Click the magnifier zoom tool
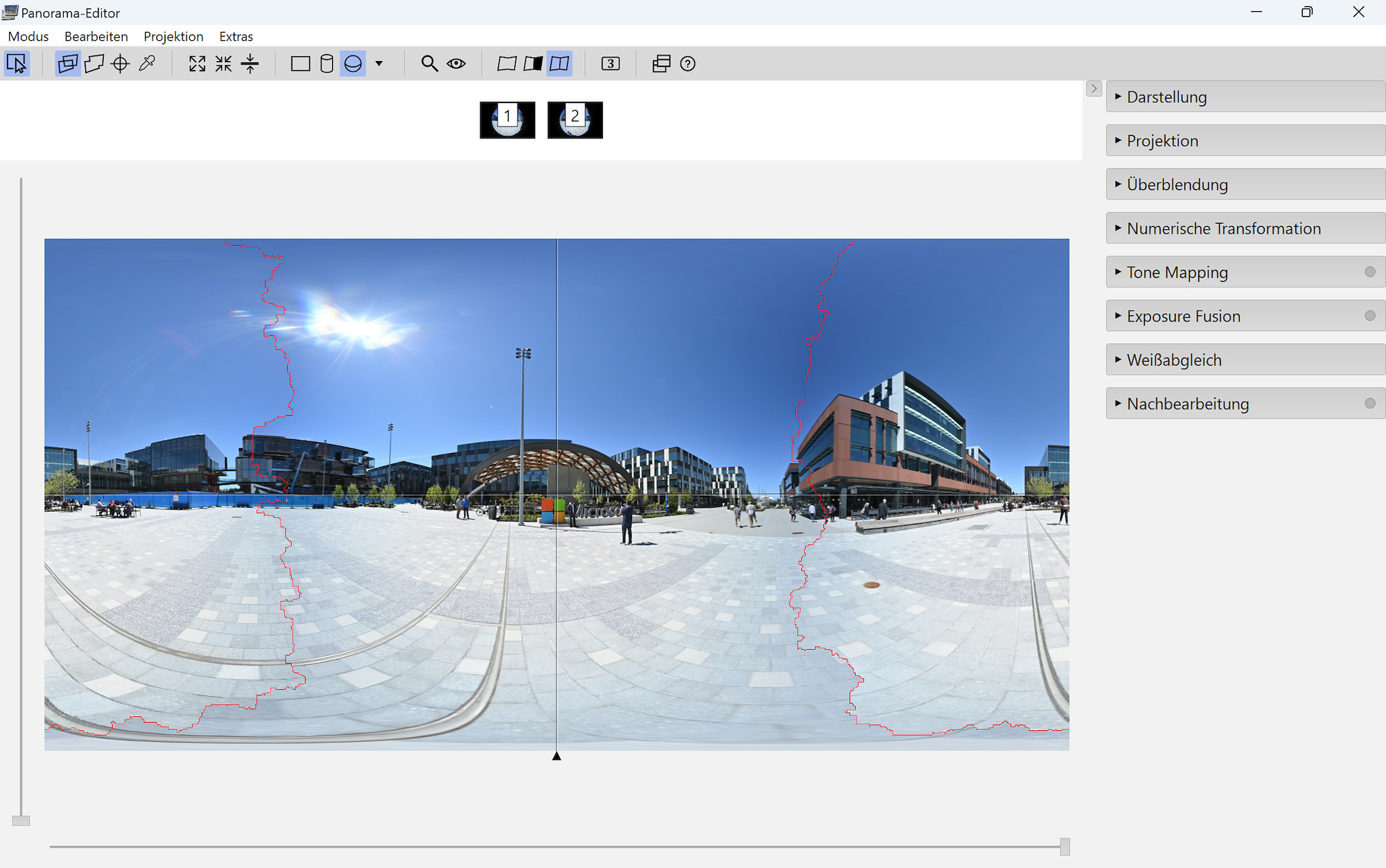The width and height of the screenshot is (1386, 868). click(x=429, y=64)
